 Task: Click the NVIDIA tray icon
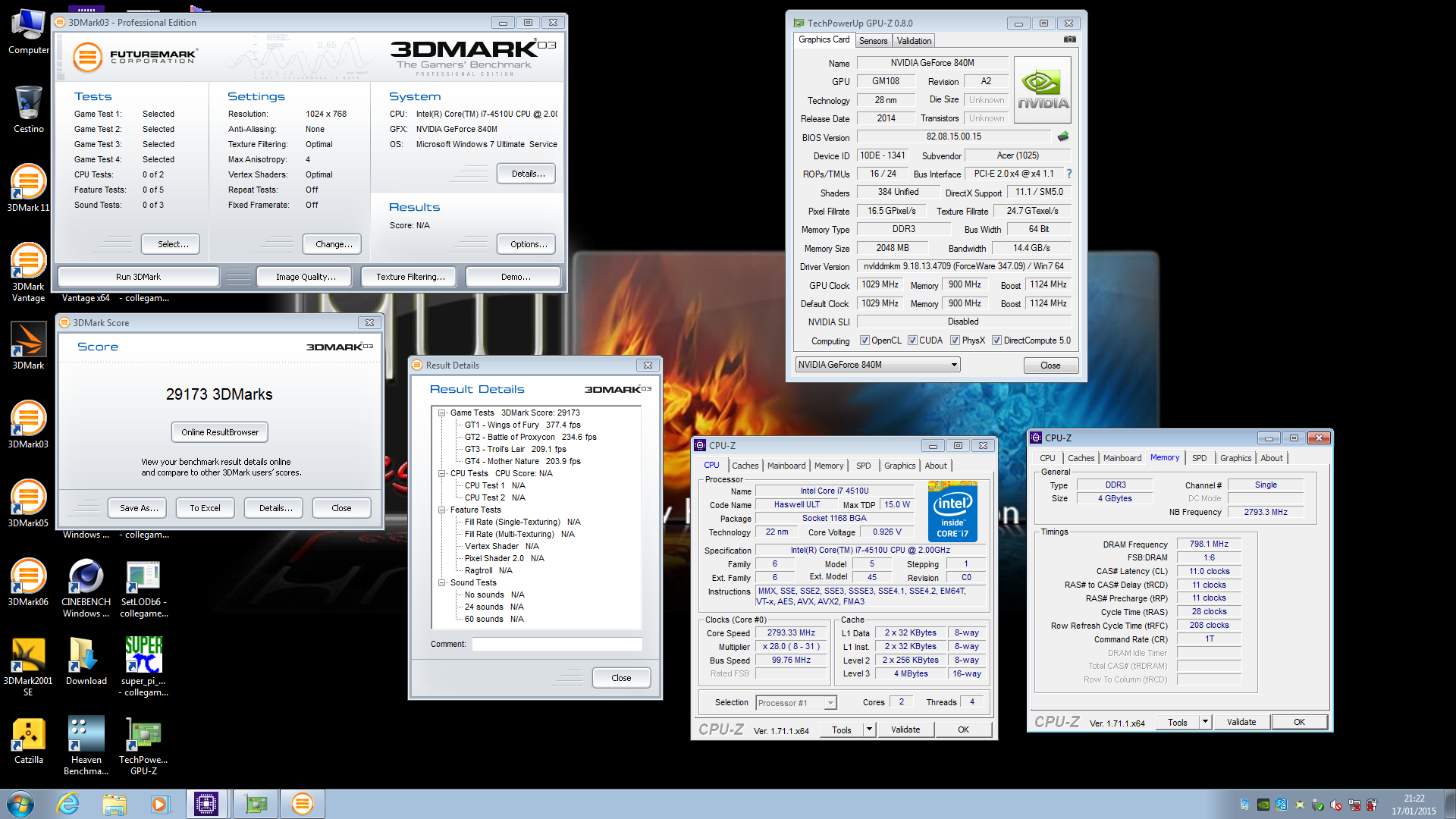click(1263, 805)
